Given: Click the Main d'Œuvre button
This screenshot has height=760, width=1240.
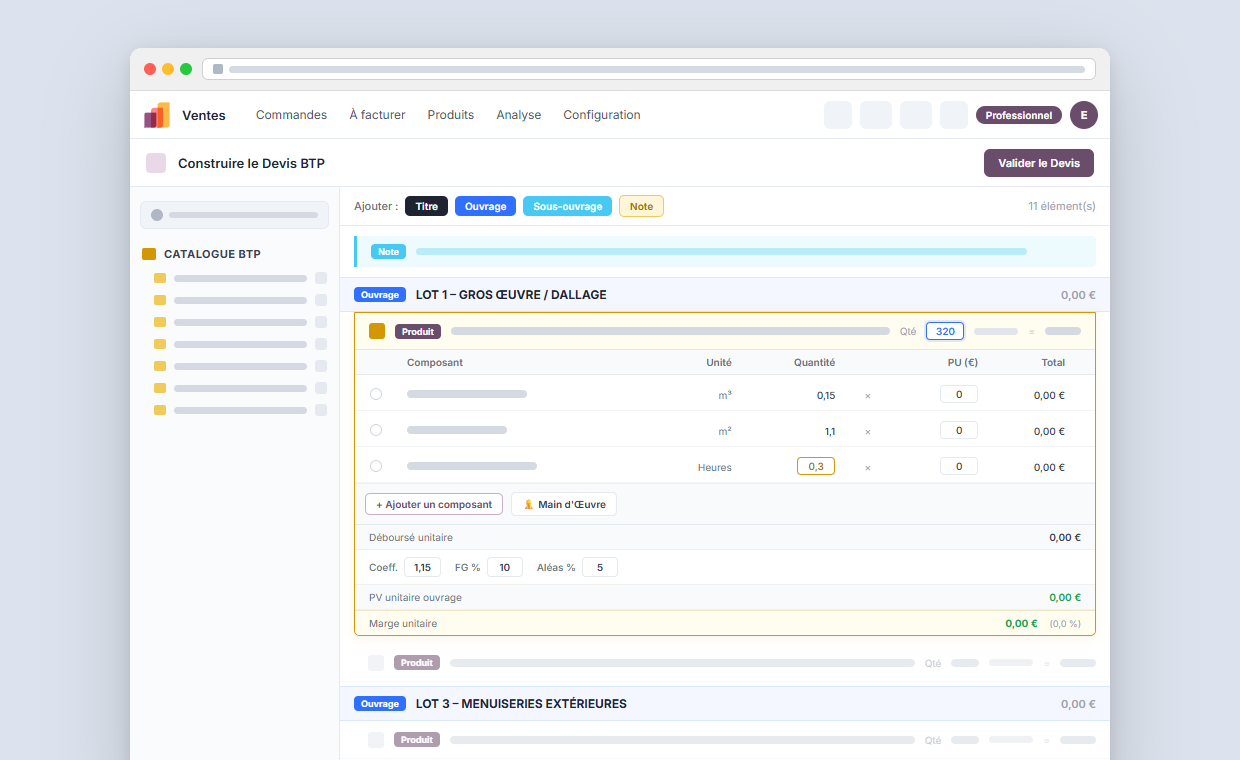Looking at the screenshot, I should click(564, 504).
